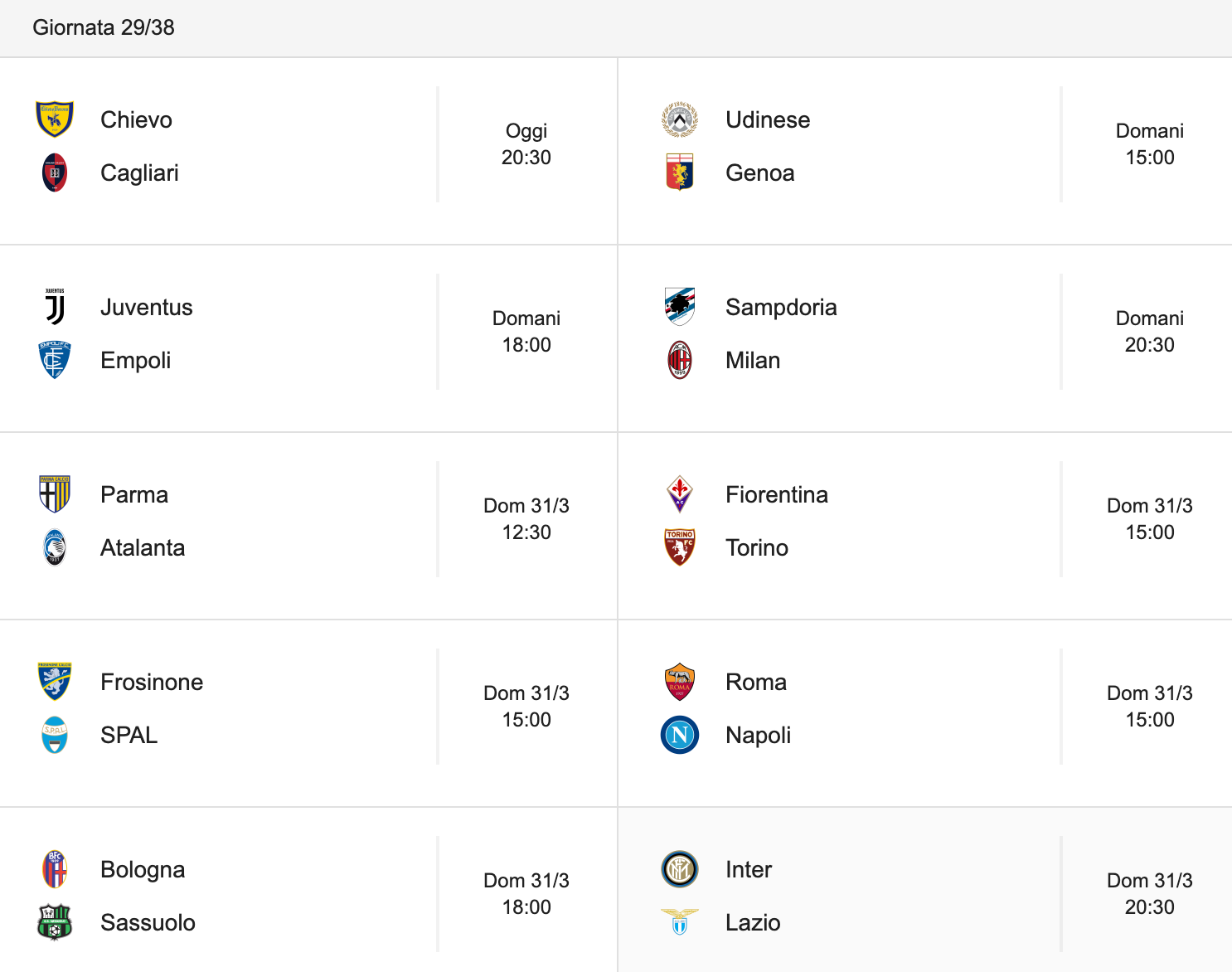Click the Torino badge icon

[x=680, y=547]
